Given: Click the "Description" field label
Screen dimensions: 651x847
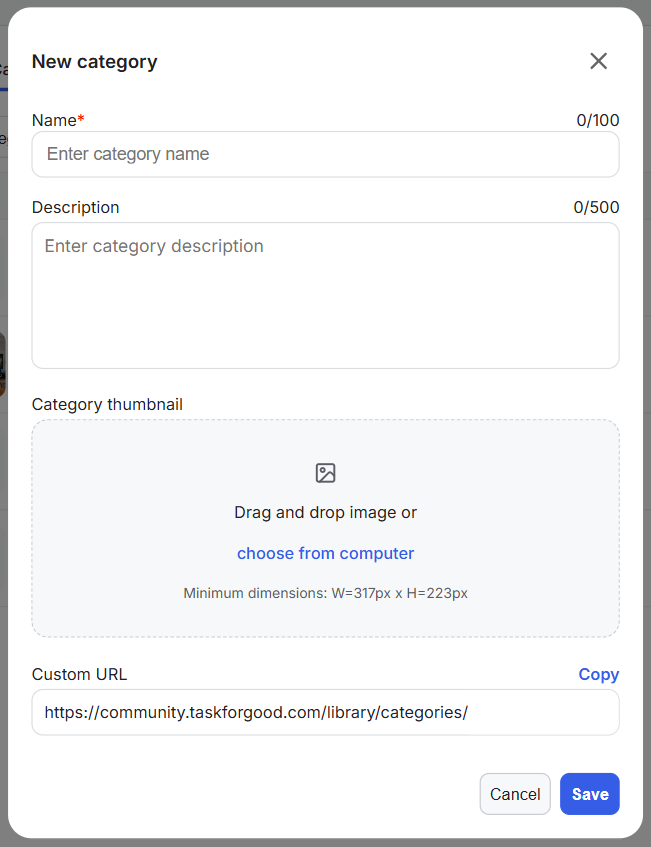Looking at the screenshot, I should 75,207.
